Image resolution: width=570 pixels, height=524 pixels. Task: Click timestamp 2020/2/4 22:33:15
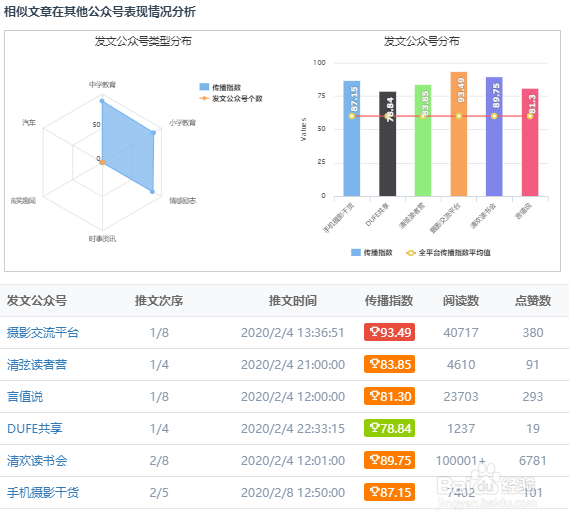(293, 428)
